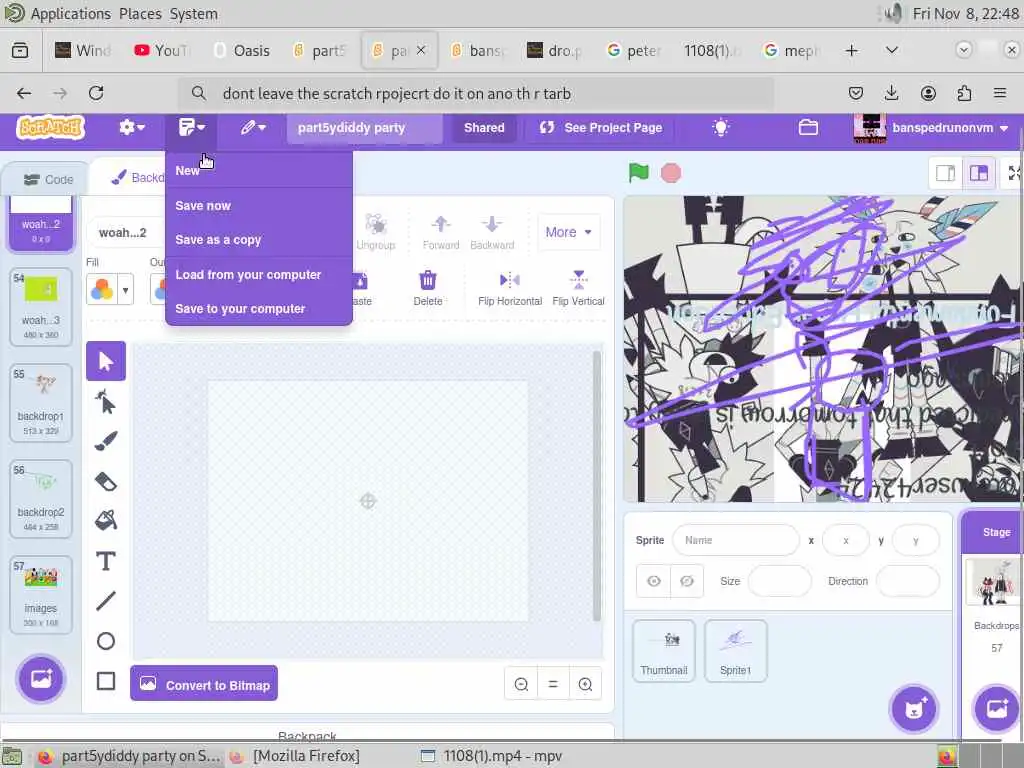Open banspedrunonvm account menu
The width and height of the screenshot is (1024, 768).
click(x=931, y=127)
